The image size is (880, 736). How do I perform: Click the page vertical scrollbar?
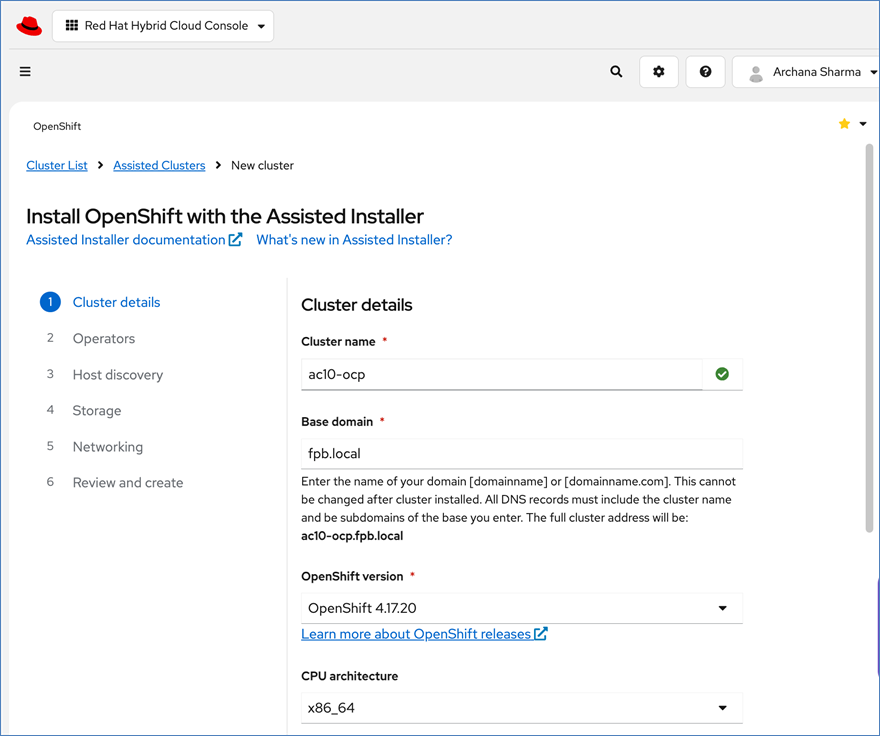pyautogui.click(x=869, y=338)
